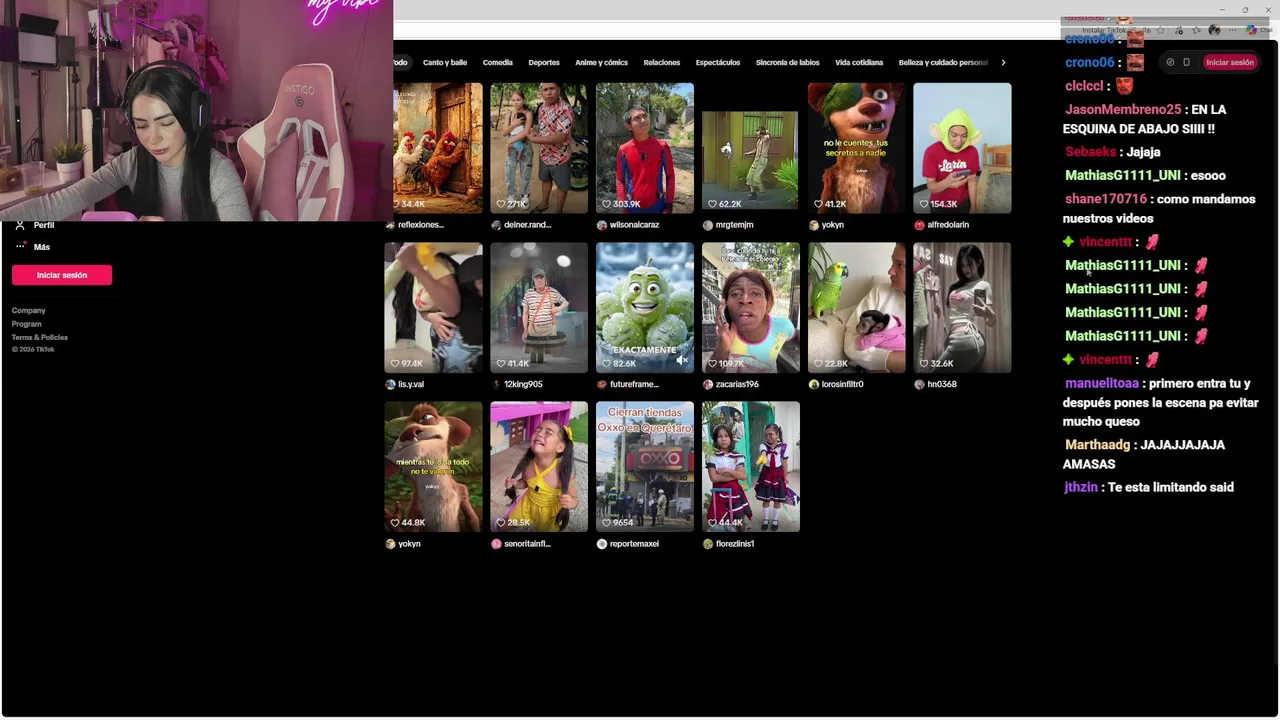Open the Perfil sidebar entry

click(34, 225)
